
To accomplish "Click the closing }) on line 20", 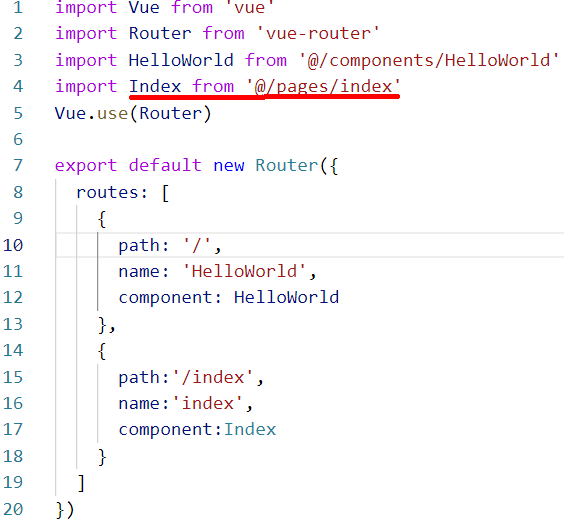I will click(x=65, y=510).
